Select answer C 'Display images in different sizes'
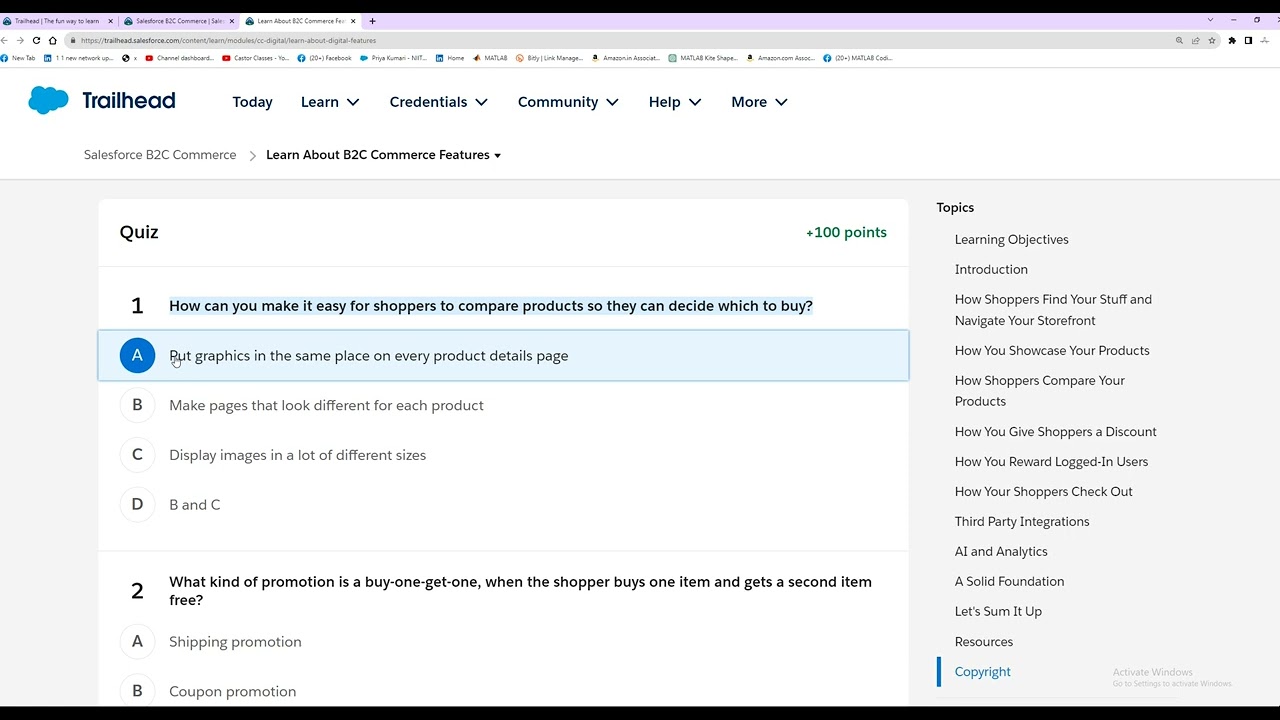This screenshot has height=720, width=1280. [503, 455]
